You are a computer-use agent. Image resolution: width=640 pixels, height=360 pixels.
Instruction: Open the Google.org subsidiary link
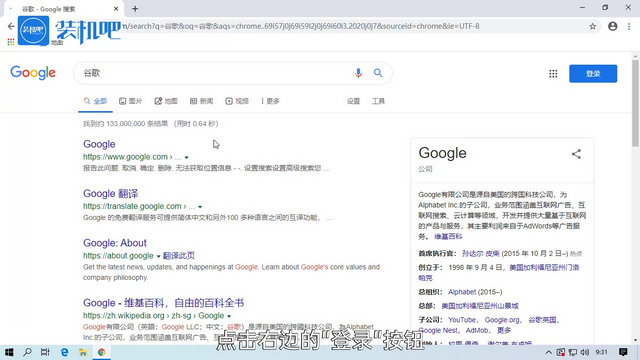[x=502, y=320]
